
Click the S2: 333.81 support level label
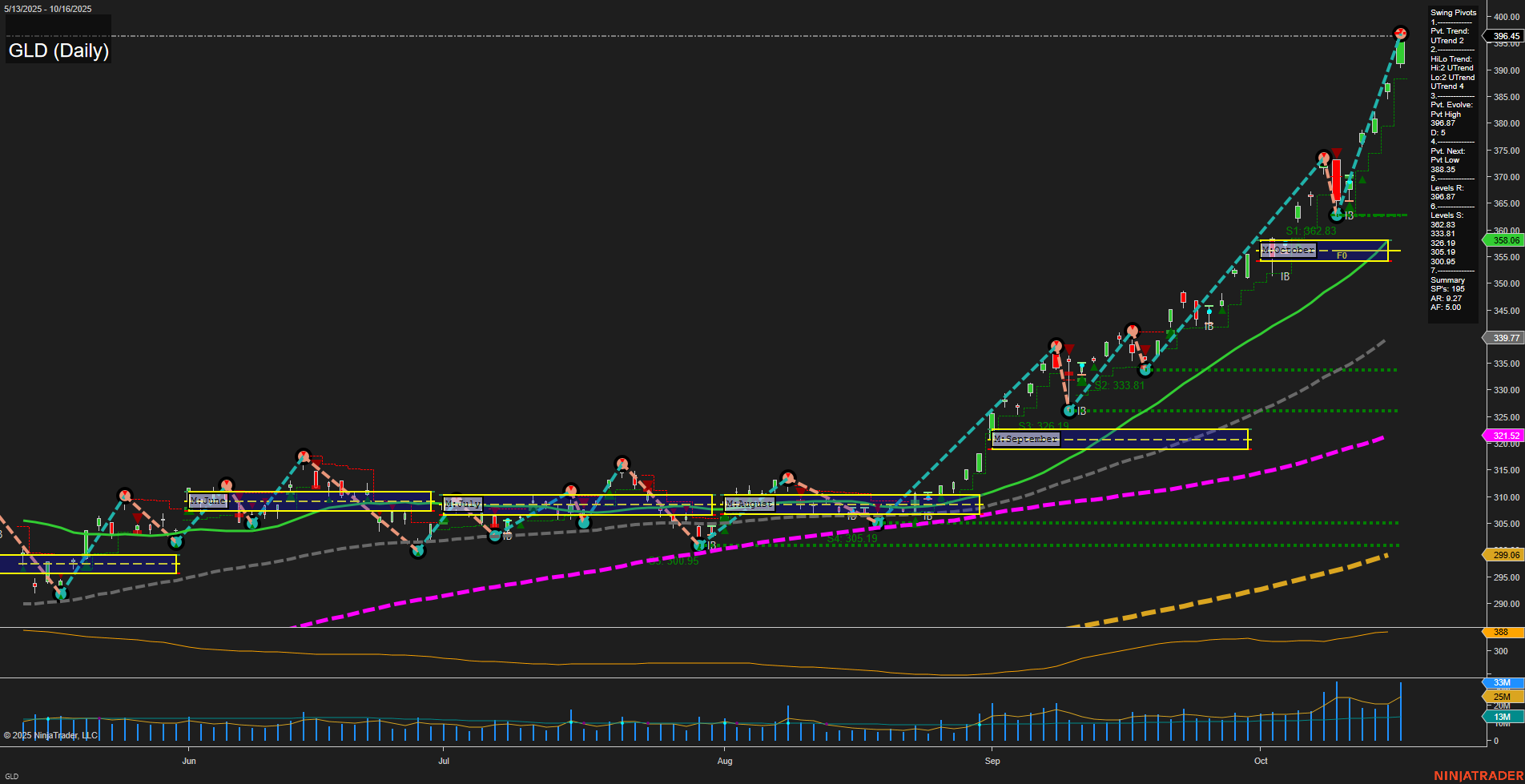tap(1120, 386)
